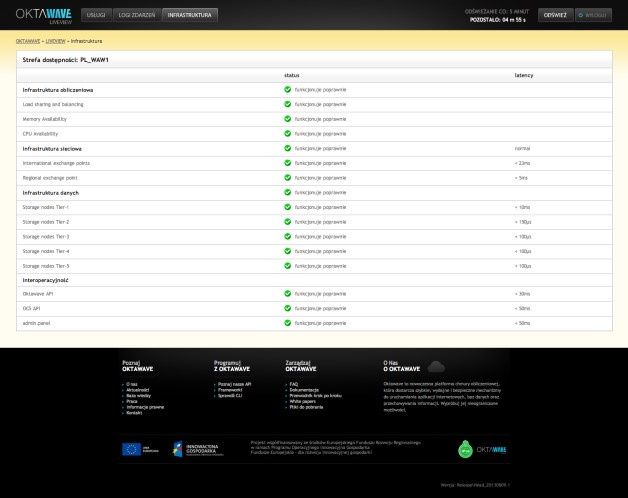Click the WYLOGUJ button in header
The image size is (628, 498).
tap(593, 15)
